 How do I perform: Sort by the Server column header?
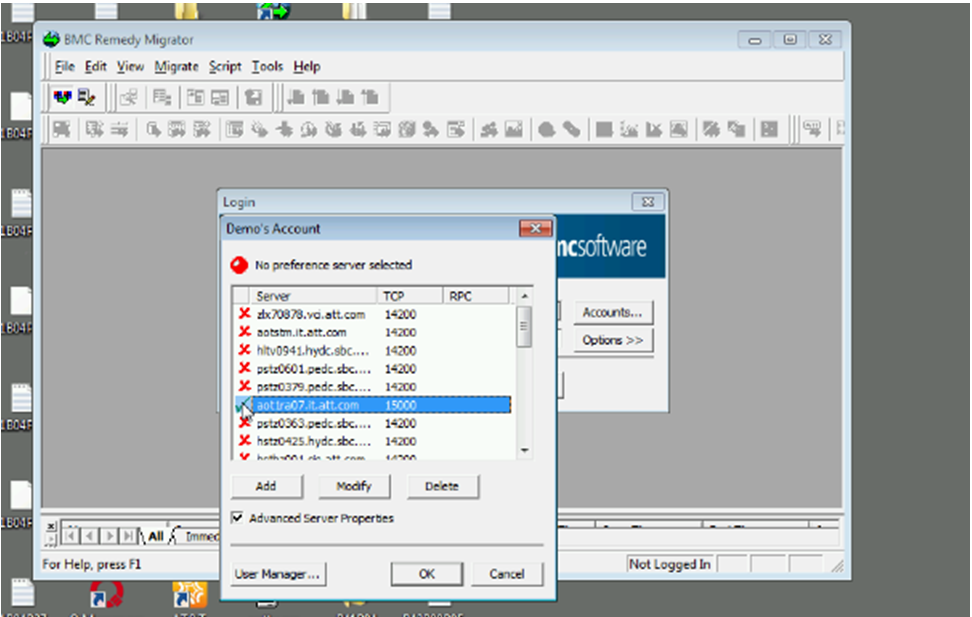click(x=314, y=296)
